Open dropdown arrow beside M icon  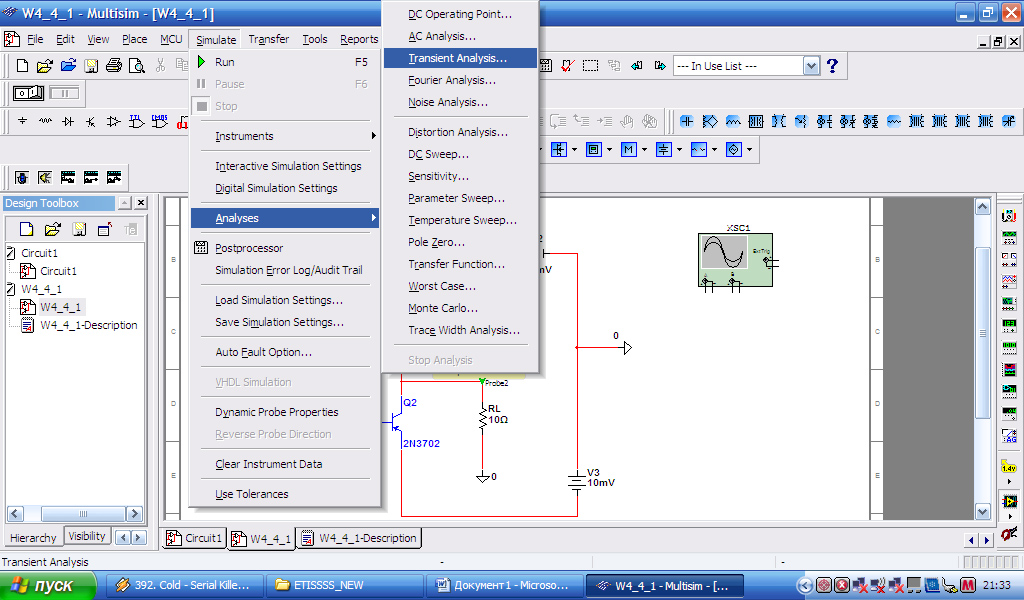pos(645,150)
